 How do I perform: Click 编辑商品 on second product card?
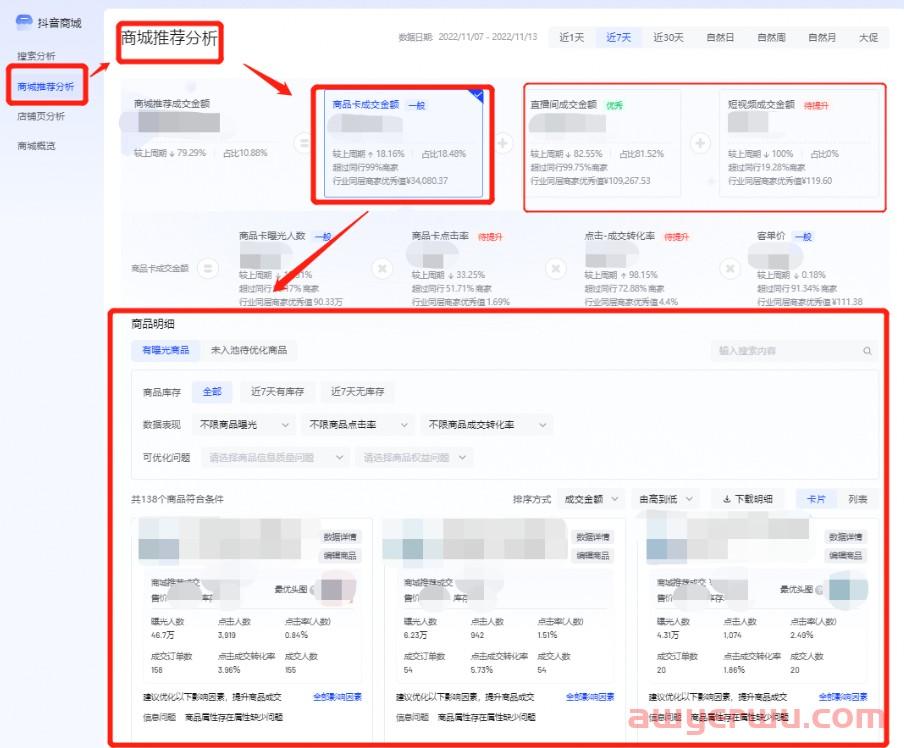[593, 556]
